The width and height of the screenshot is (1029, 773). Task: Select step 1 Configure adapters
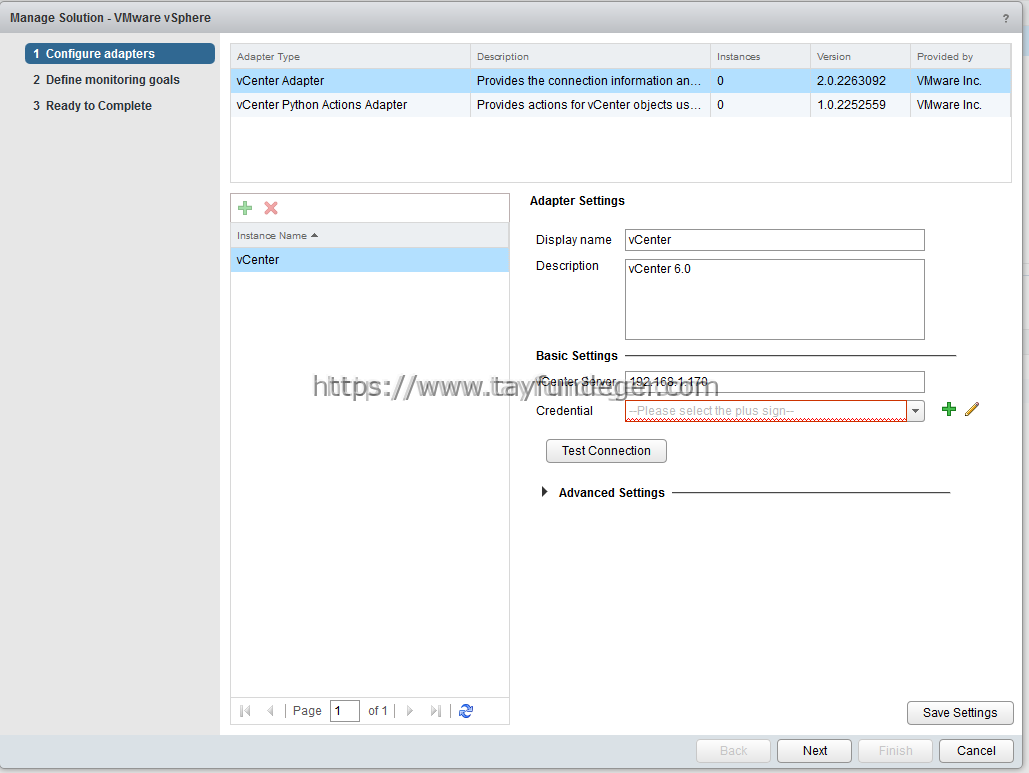[x=120, y=54]
